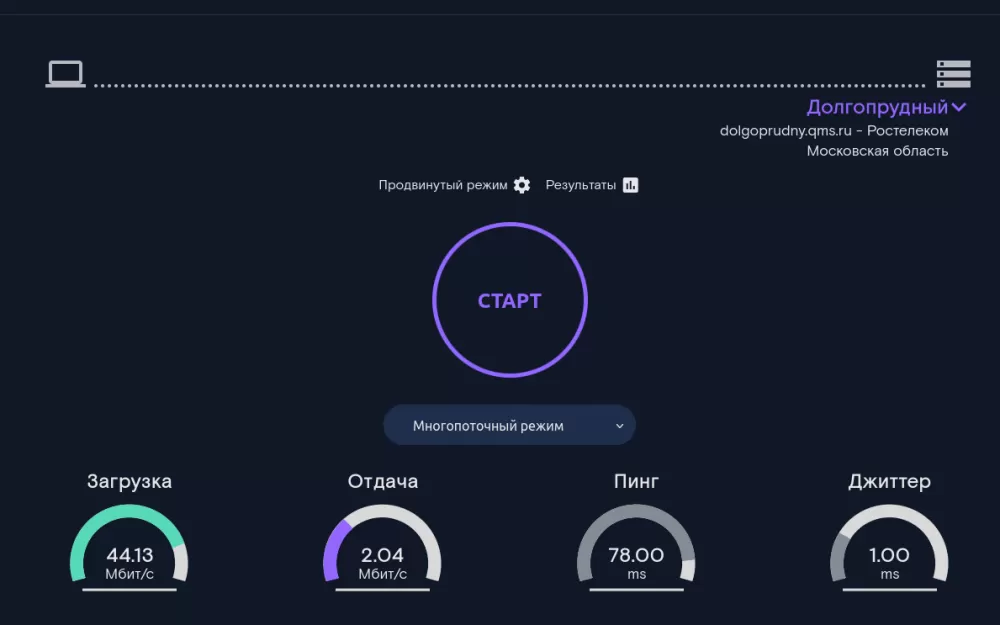Click the Московская область text
This screenshot has height=625, width=1000.
click(877, 151)
